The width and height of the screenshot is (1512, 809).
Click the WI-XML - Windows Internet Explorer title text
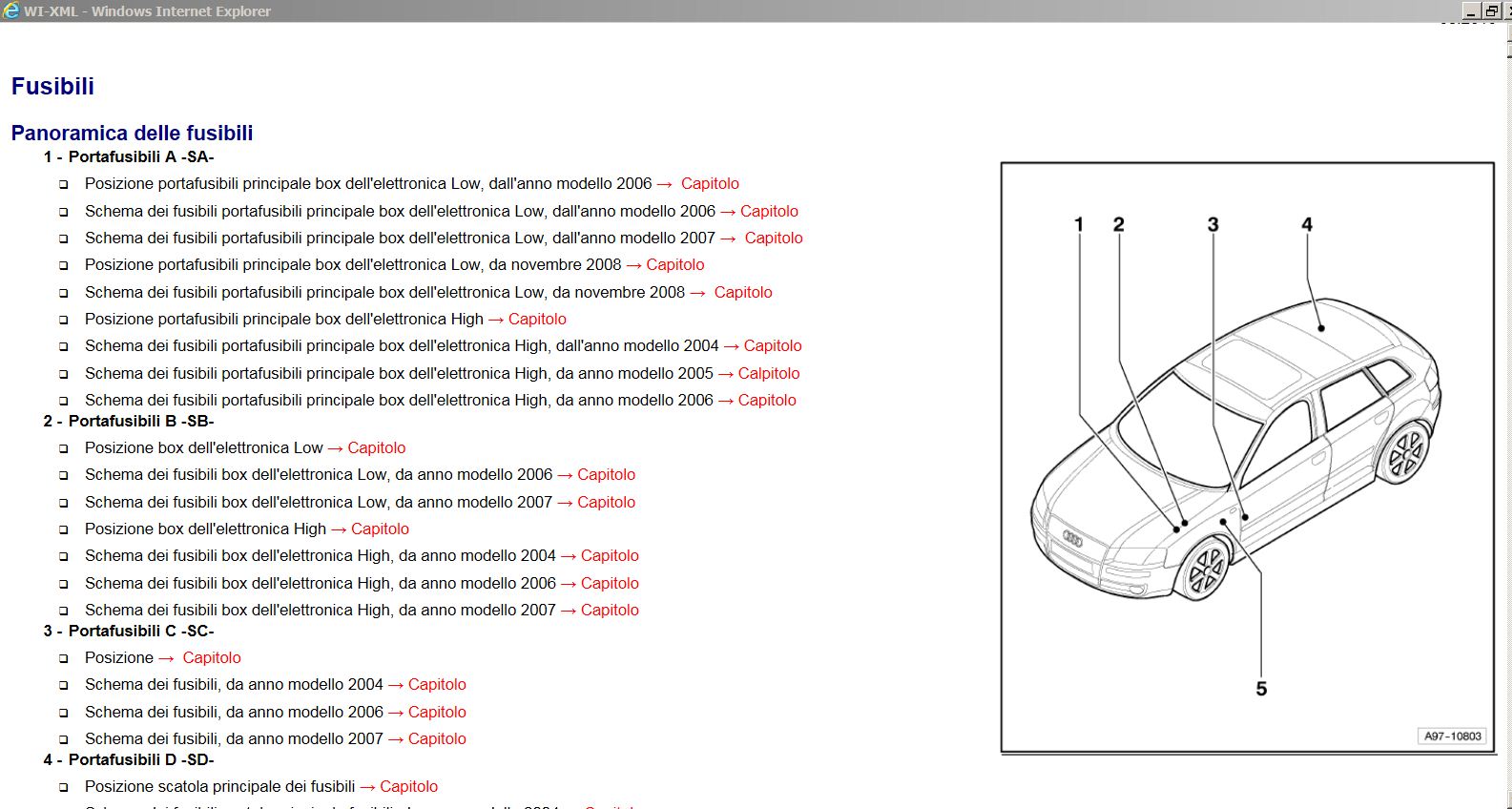(147, 11)
